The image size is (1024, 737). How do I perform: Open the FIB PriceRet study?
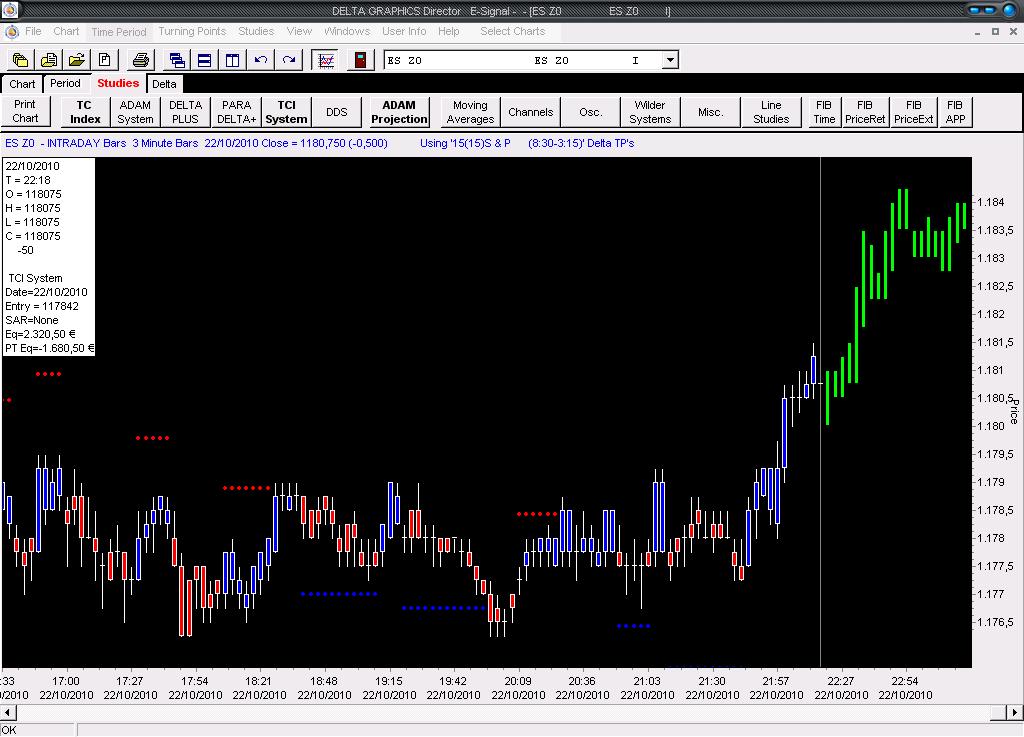click(x=865, y=112)
